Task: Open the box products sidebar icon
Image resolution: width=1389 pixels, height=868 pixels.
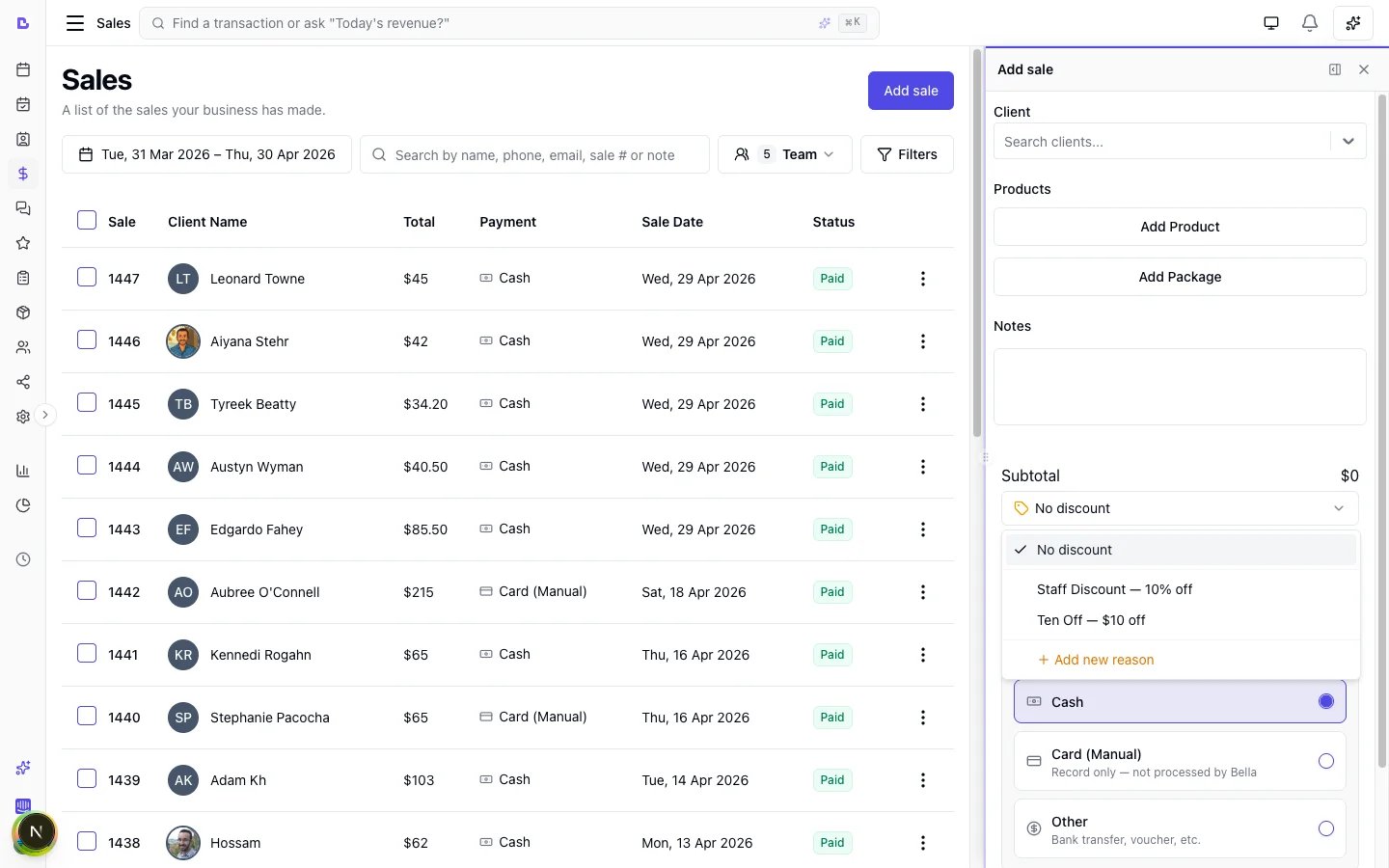Action: [x=23, y=312]
